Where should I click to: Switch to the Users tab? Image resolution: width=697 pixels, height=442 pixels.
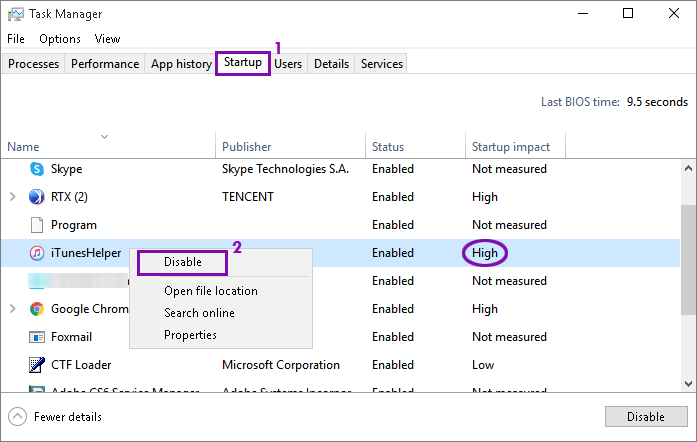pos(288,64)
